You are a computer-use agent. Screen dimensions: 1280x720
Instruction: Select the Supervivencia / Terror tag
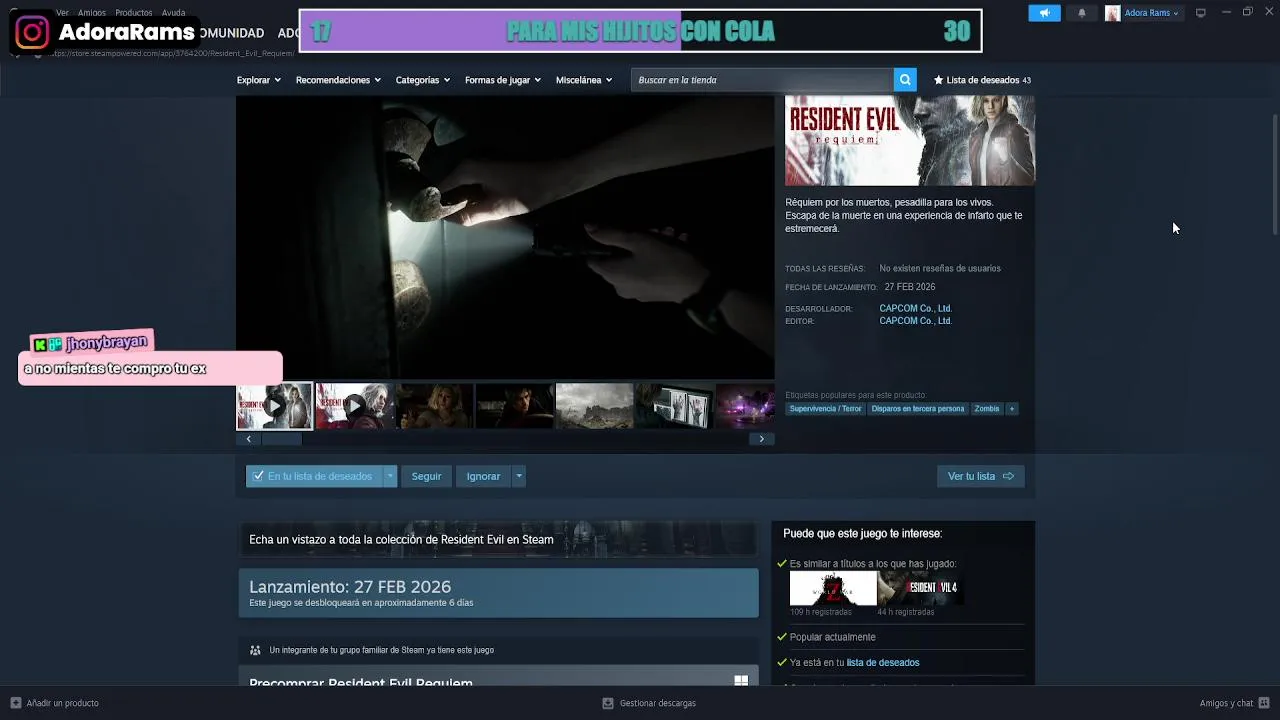click(x=825, y=409)
